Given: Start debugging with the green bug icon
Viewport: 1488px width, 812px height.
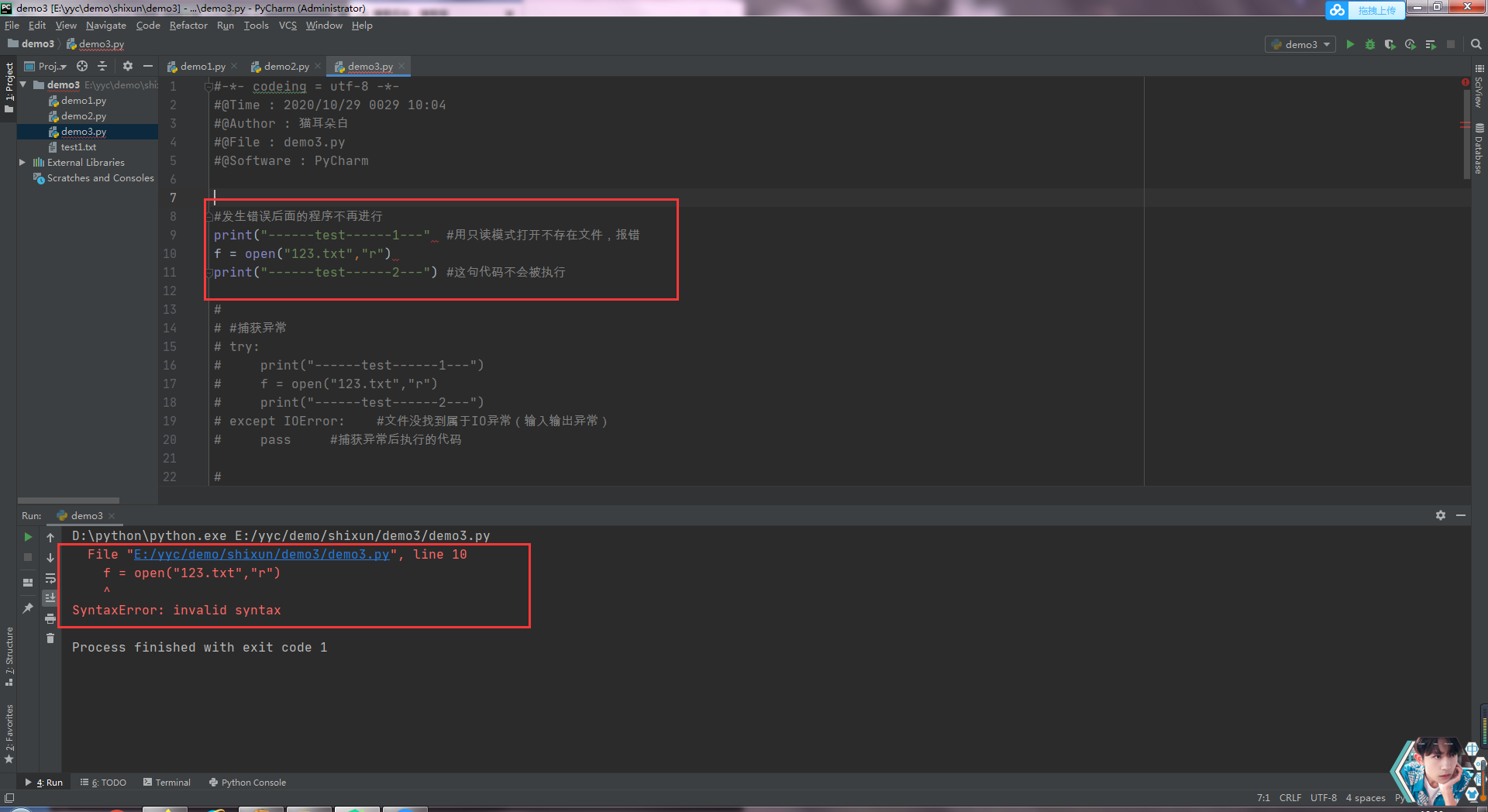Looking at the screenshot, I should 1370,44.
